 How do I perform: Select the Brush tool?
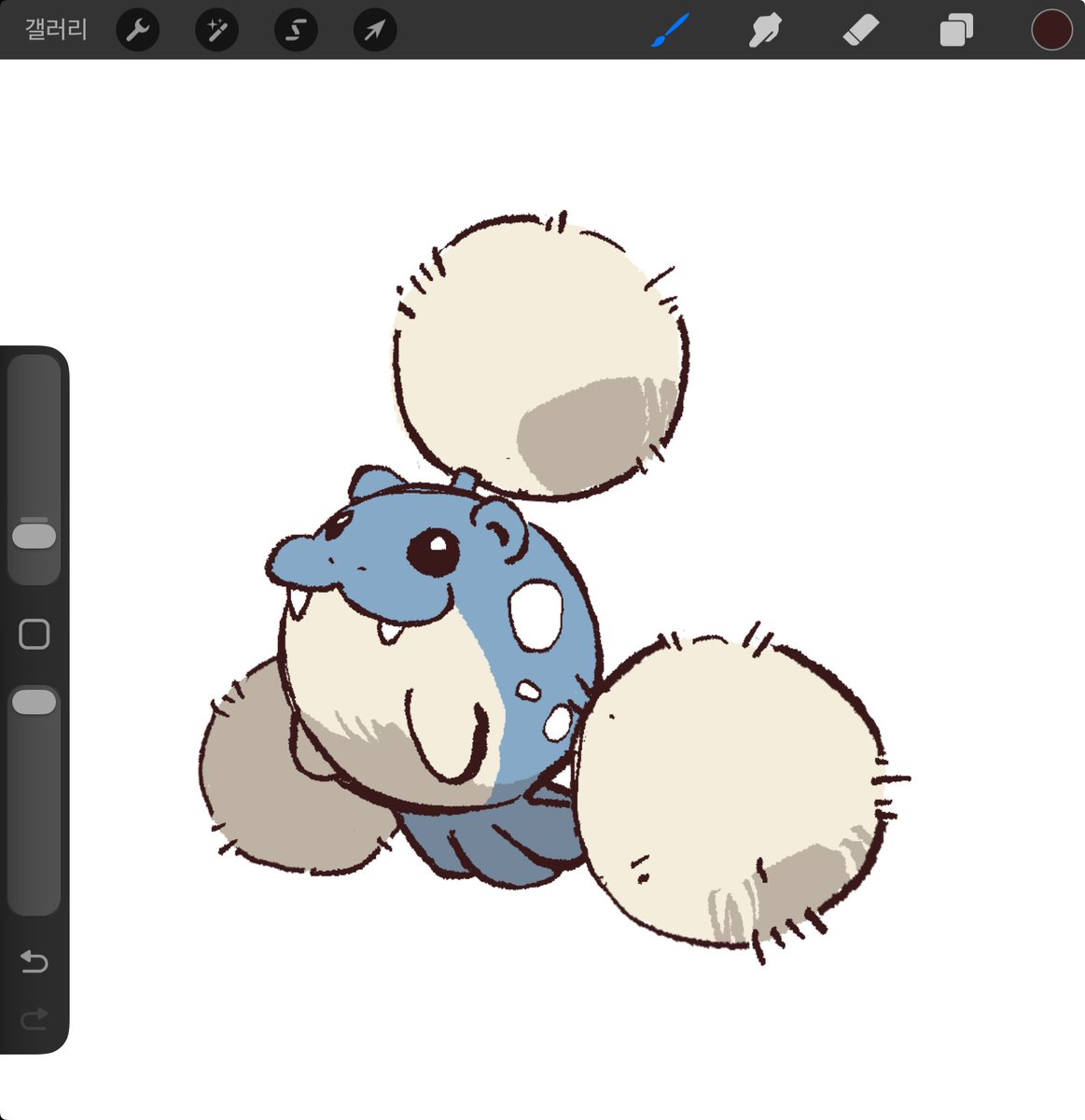point(670,30)
